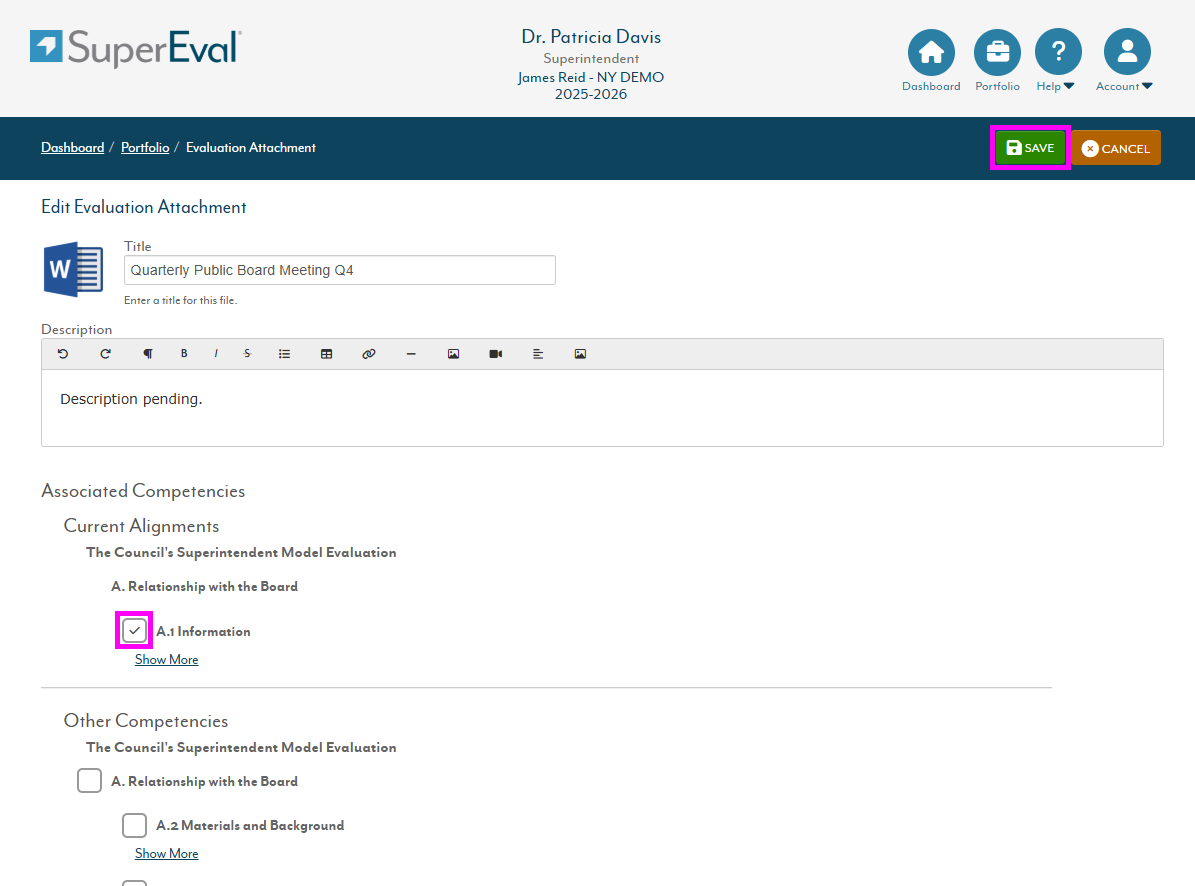Apply strikethrough formatting in the editor

[247, 354]
